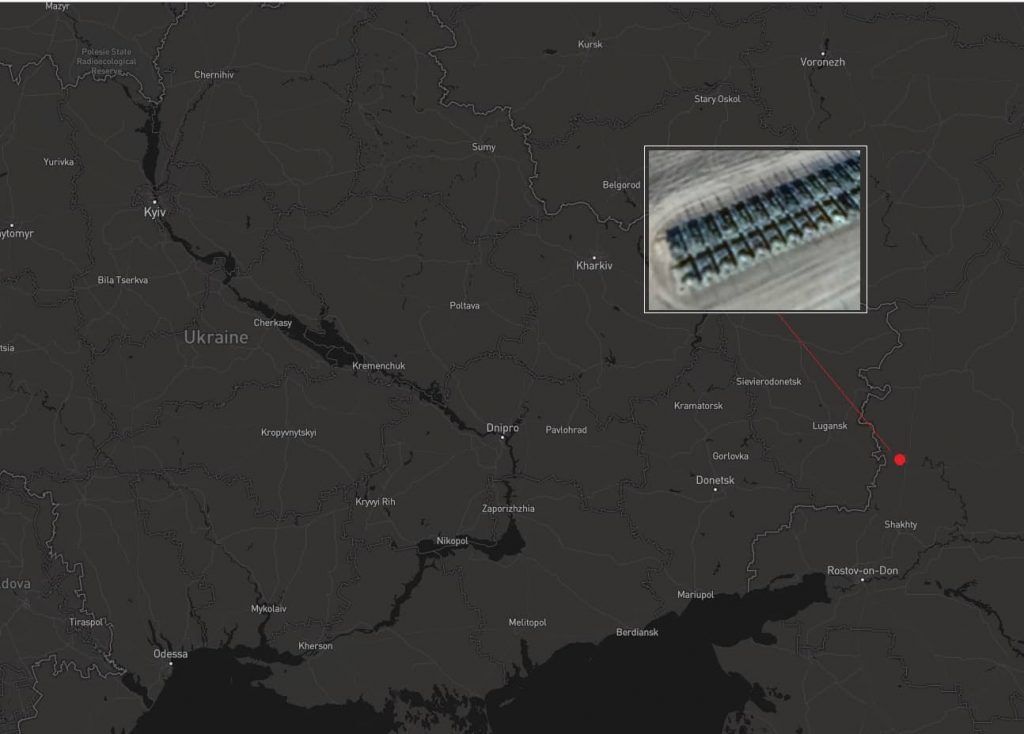The image size is (1024, 734).
Task: Click the Kryvyi Rih city label
Action: tap(375, 502)
